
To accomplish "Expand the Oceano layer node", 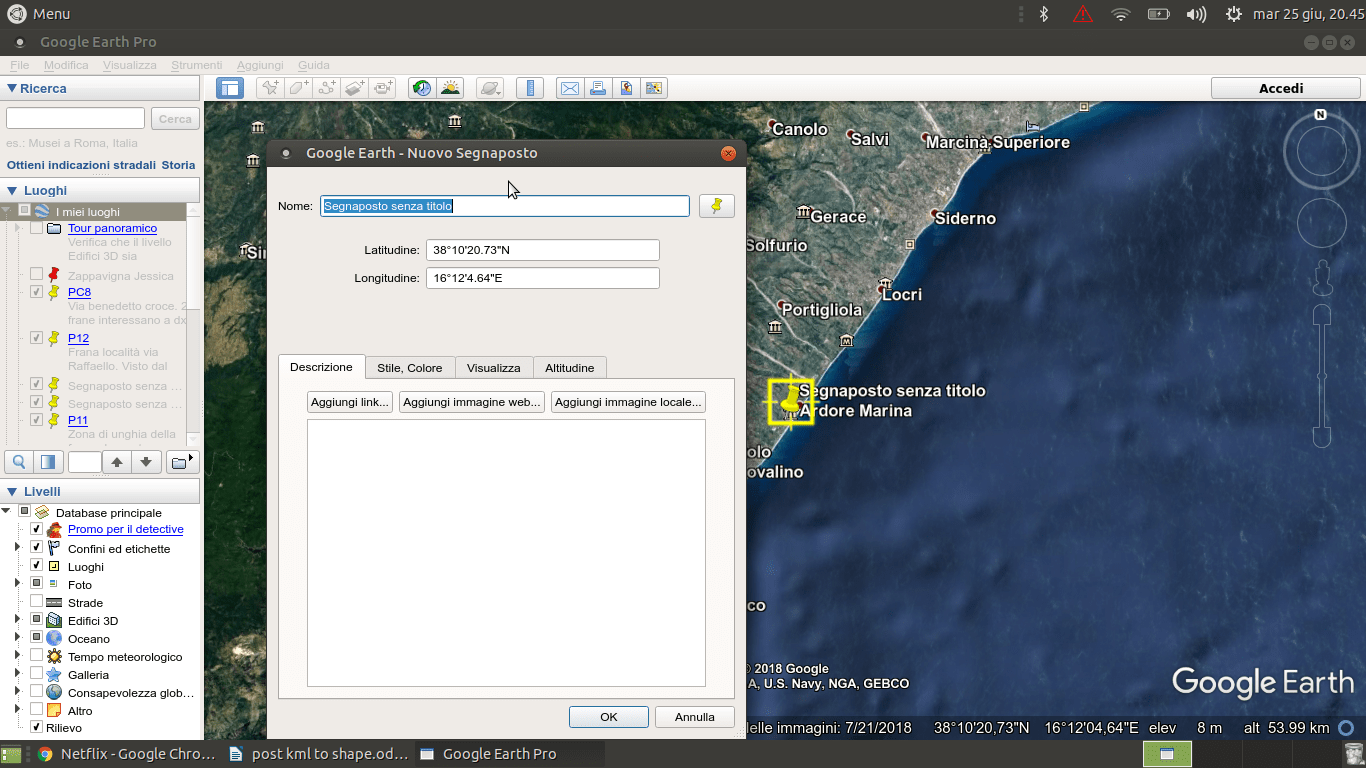I will [17, 637].
